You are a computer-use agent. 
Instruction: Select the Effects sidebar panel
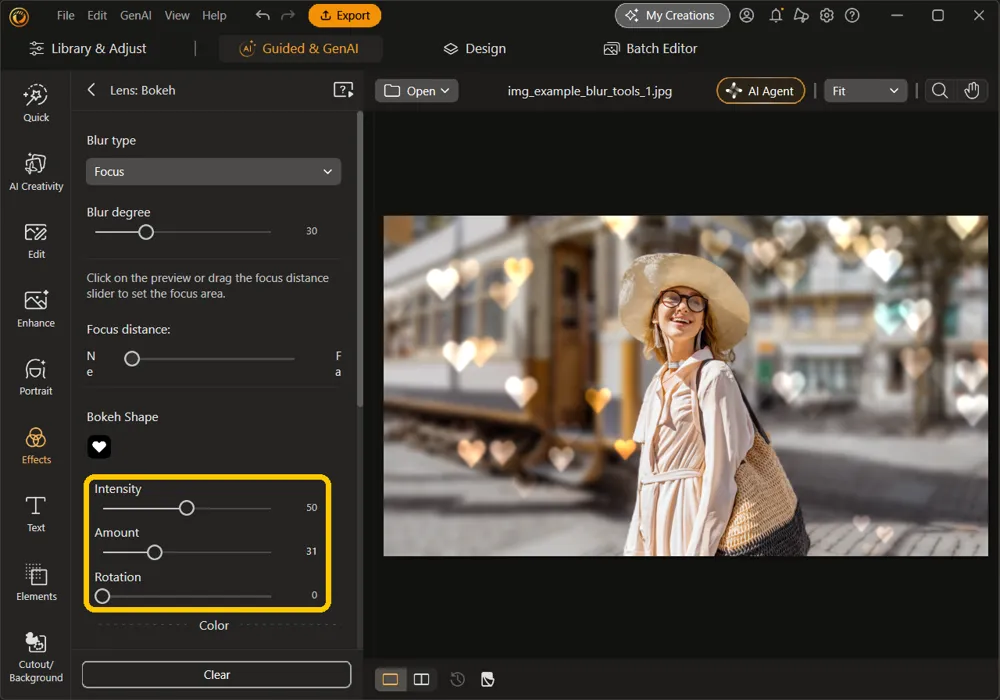(36, 446)
